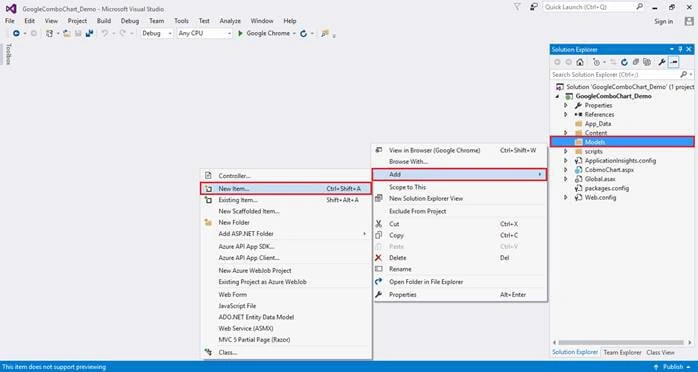
Task: Collapse the GoogleComboChart_Demo project node
Action: pos(558,96)
